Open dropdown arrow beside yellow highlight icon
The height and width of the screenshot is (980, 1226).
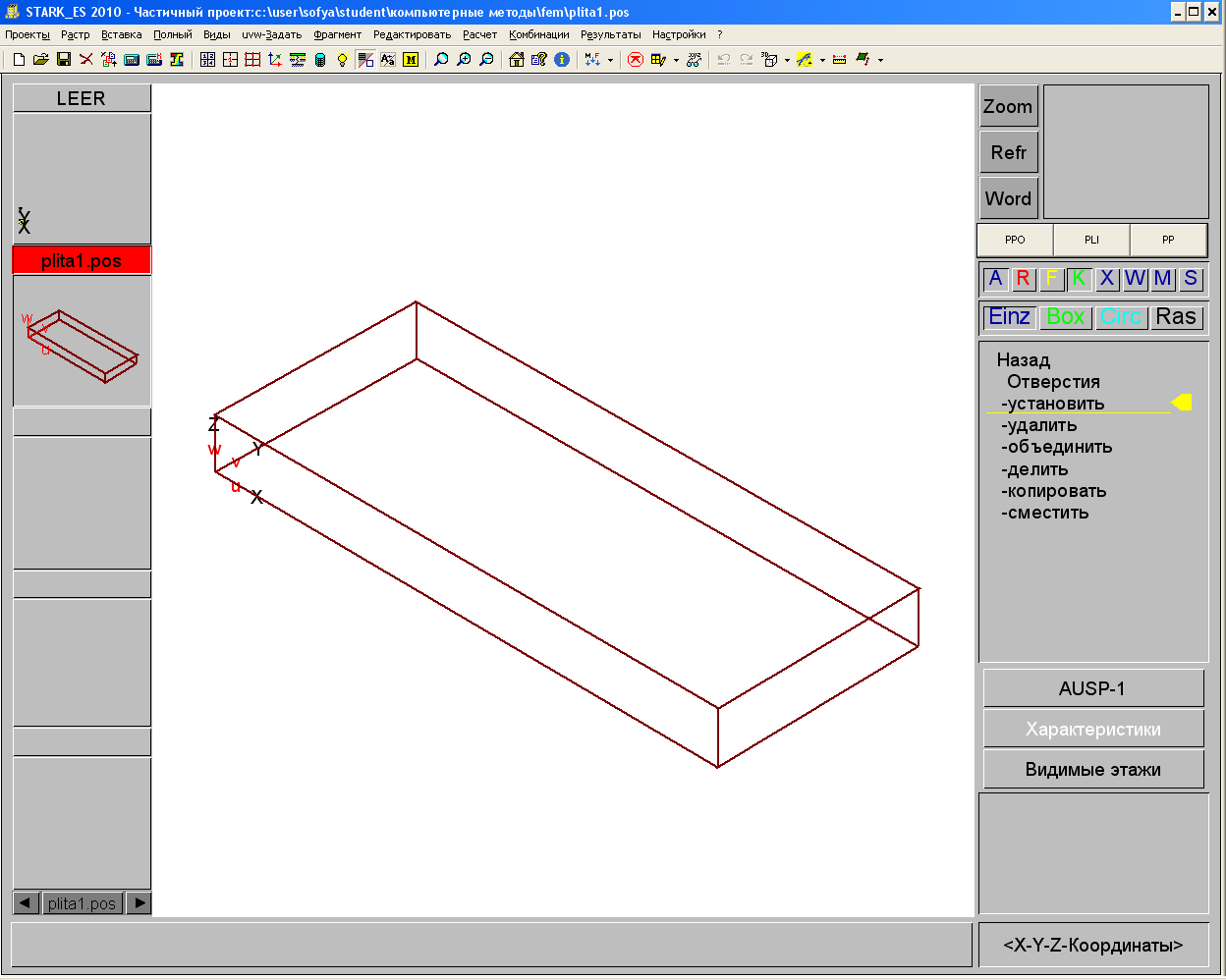click(x=822, y=61)
